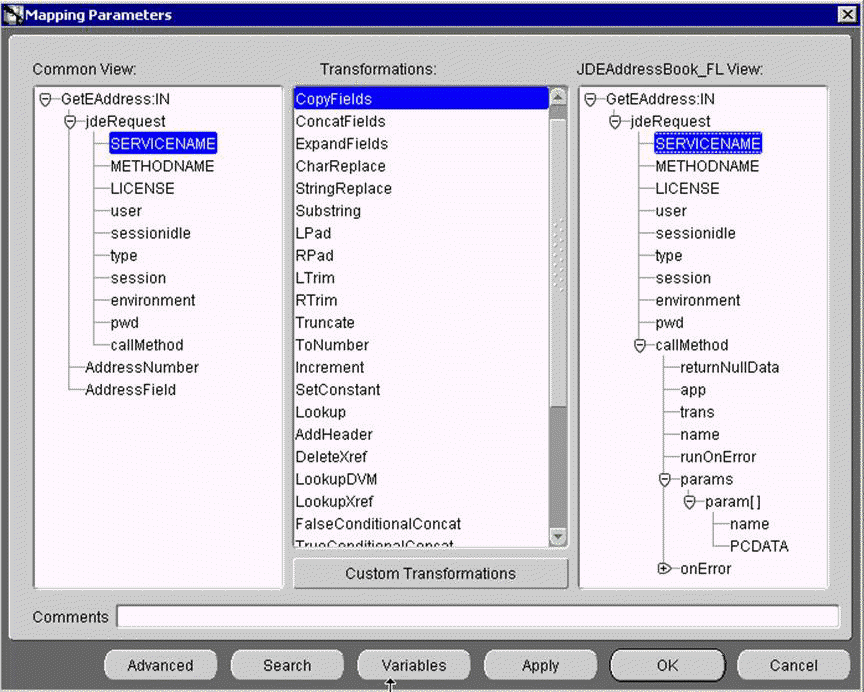This screenshot has height=692, width=864.
Task: Collapse jdeRequest node in Common View
Action: pos(70,122)
